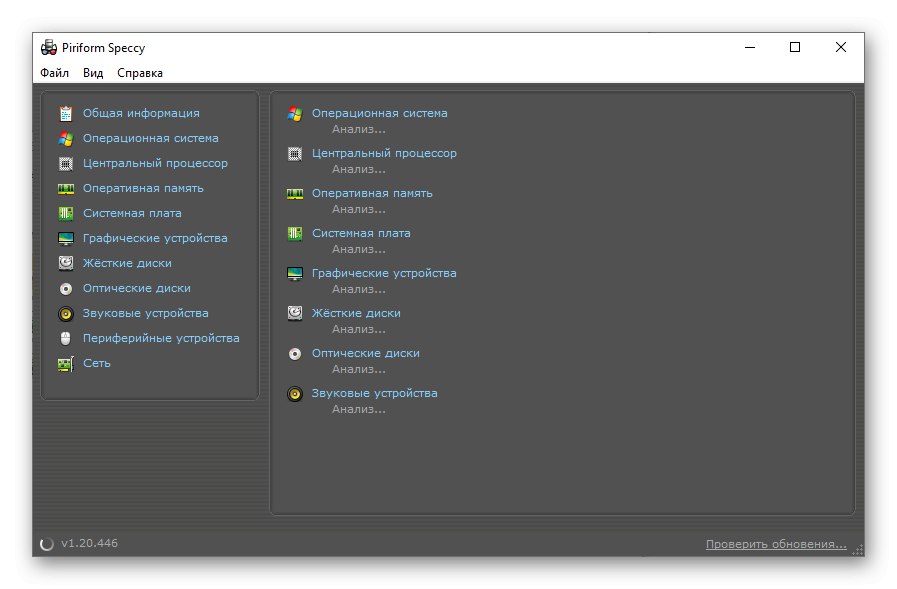Screen dimensions: 897x589
Task: Click the Сеть network card icon
Action: [66, 363]
